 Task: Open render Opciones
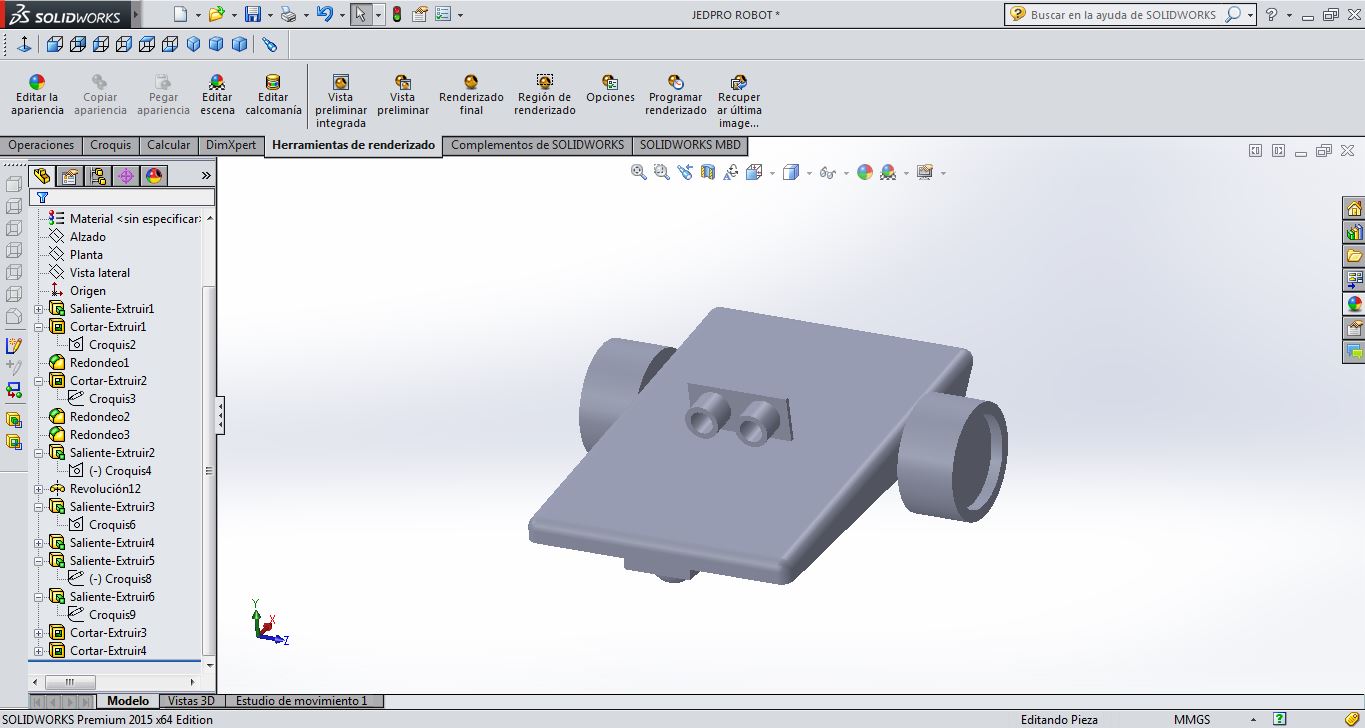pyautogui.click(x=610, y=90)
